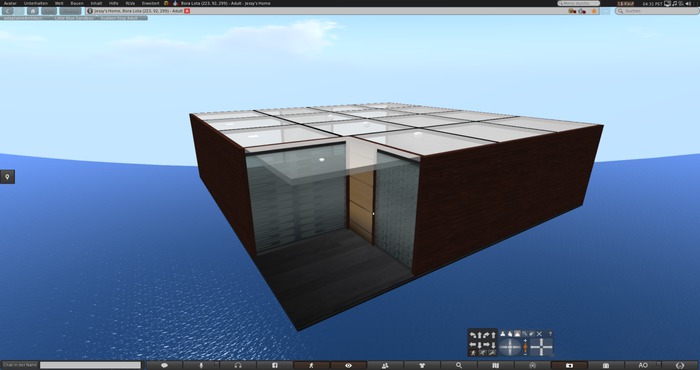Click the camera pan cross control
Image resolution: width=700 pixels, height=370 pixels.
[542, 347]
